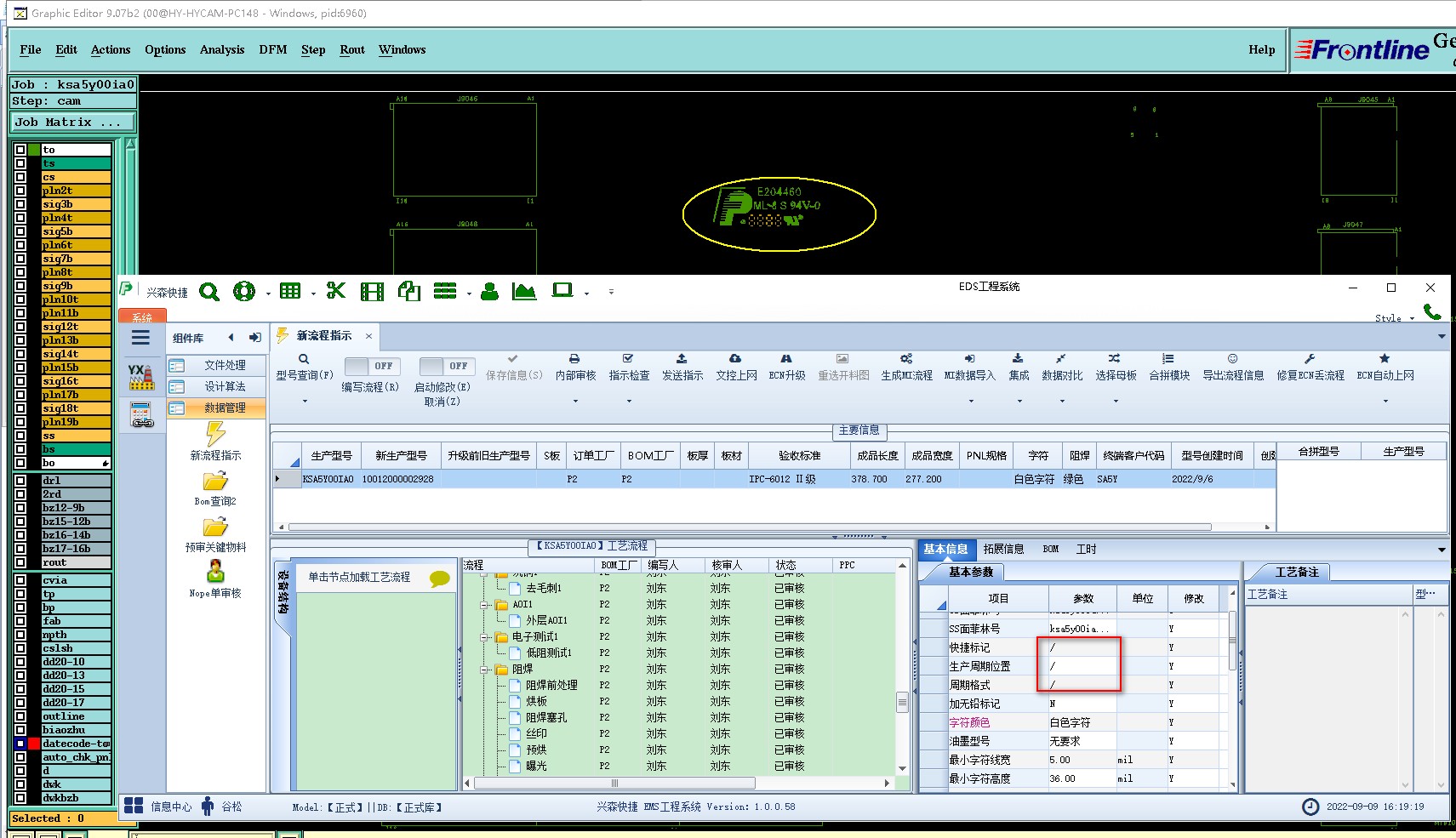The image size is (1456, 838).
Task: Toggle checkbox for layer rout
Action: click(20, 562)
